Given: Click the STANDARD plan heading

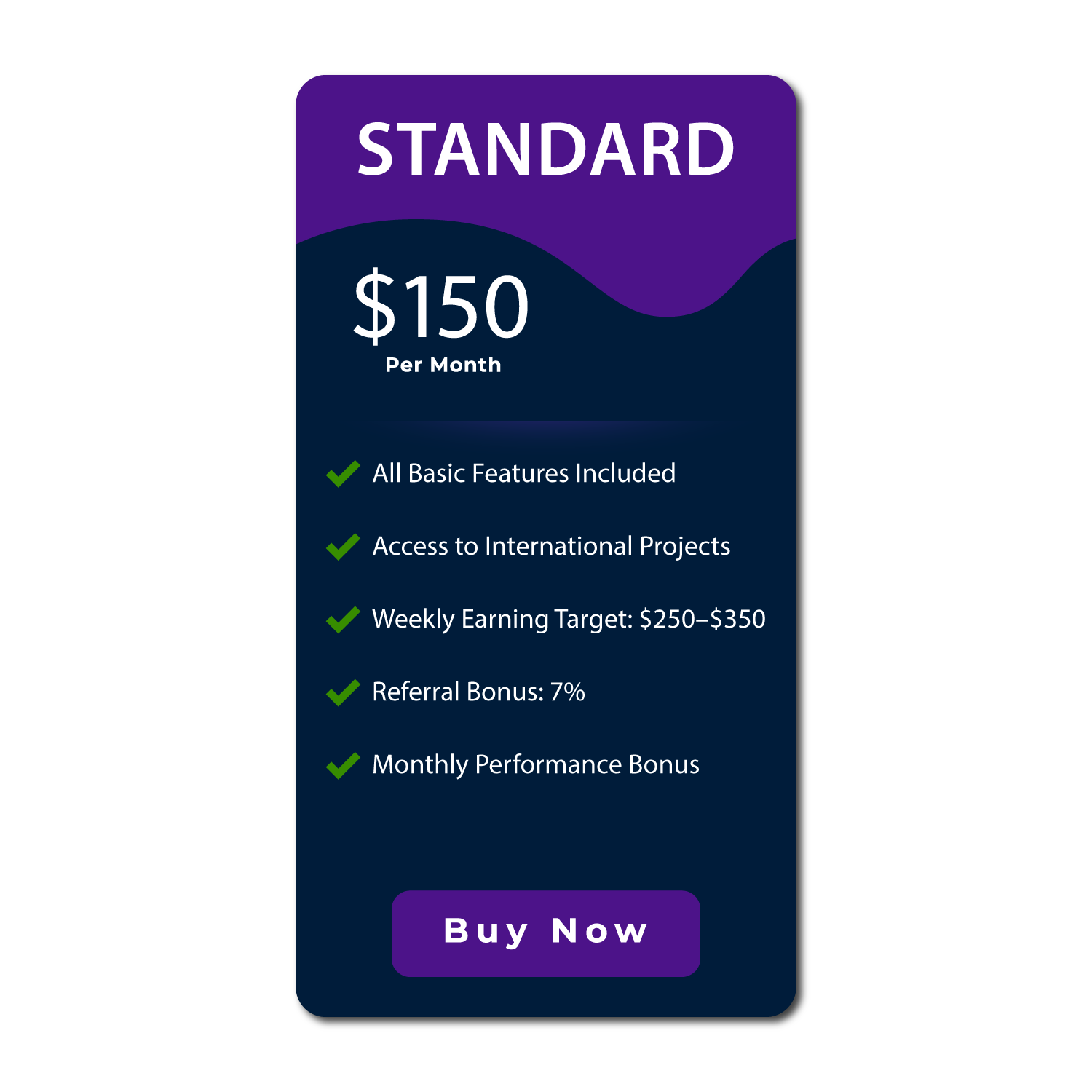Looking at the screenshot, I should [545, 149].
